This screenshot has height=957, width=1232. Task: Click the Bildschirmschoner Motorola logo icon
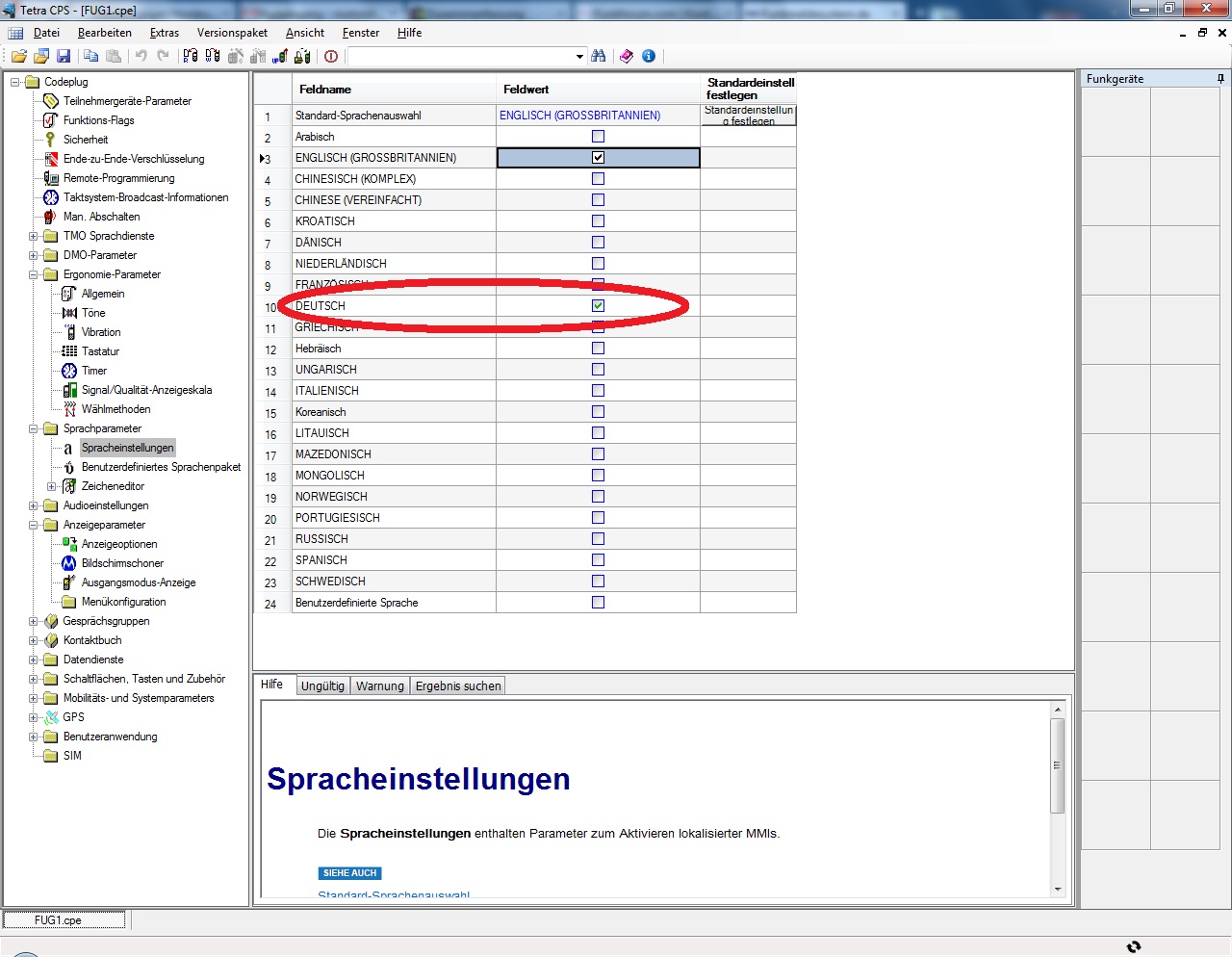coord(69,563)
